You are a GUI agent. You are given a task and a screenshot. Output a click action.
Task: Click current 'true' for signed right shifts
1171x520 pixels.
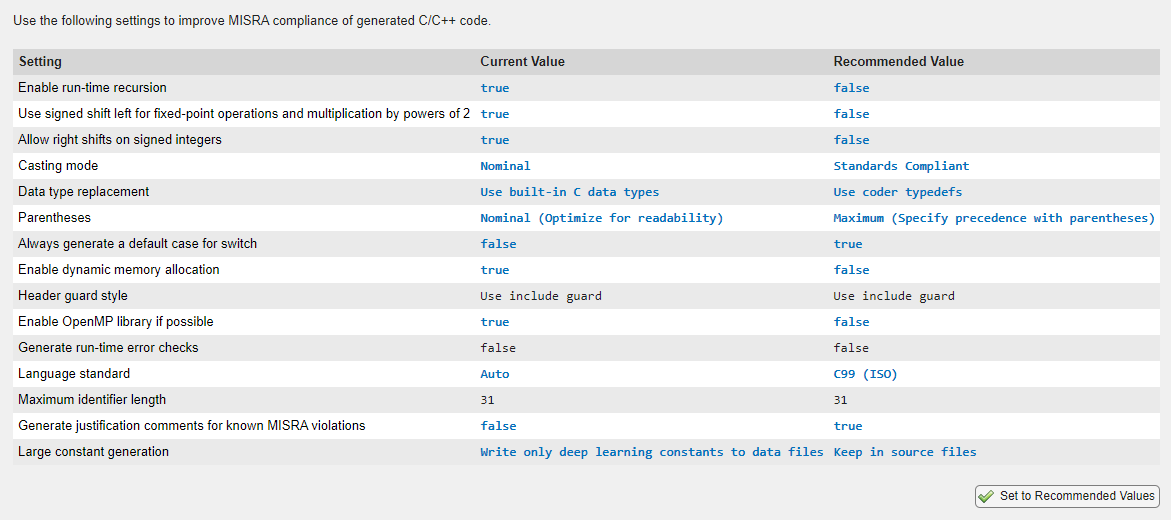pos(494,140)
